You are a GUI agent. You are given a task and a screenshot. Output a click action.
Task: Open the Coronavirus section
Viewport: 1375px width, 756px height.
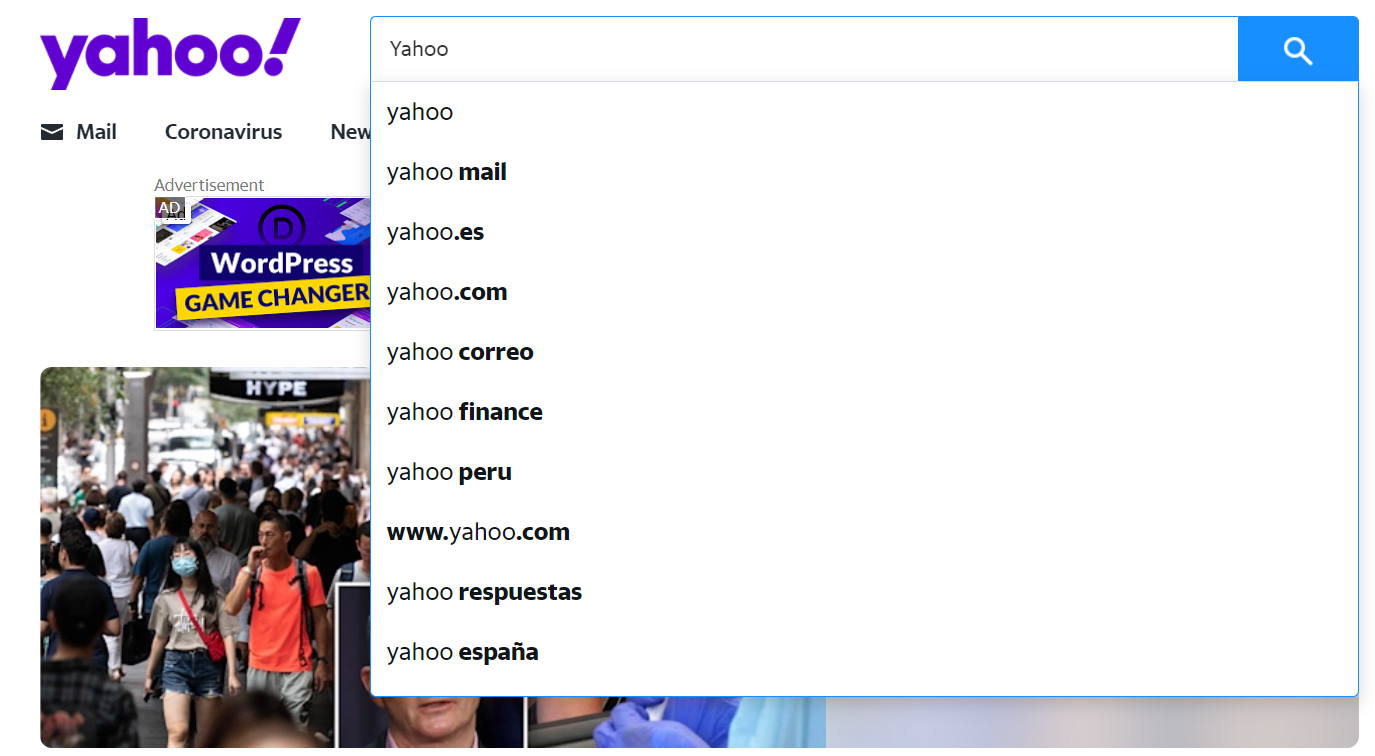click(x=223, y=131)
